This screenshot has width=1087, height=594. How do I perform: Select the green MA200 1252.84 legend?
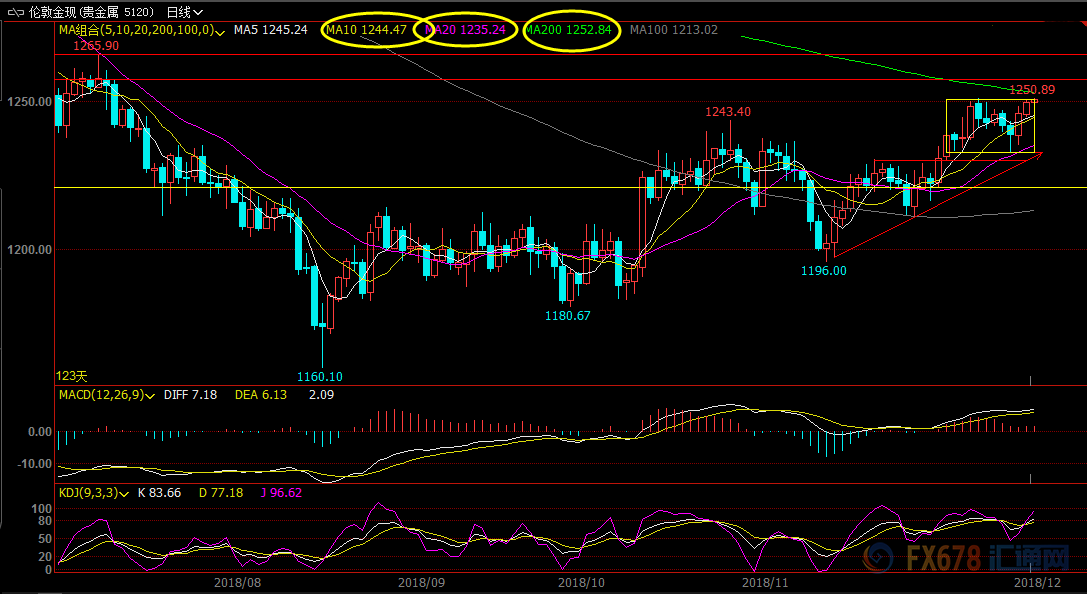pos(568,30)
